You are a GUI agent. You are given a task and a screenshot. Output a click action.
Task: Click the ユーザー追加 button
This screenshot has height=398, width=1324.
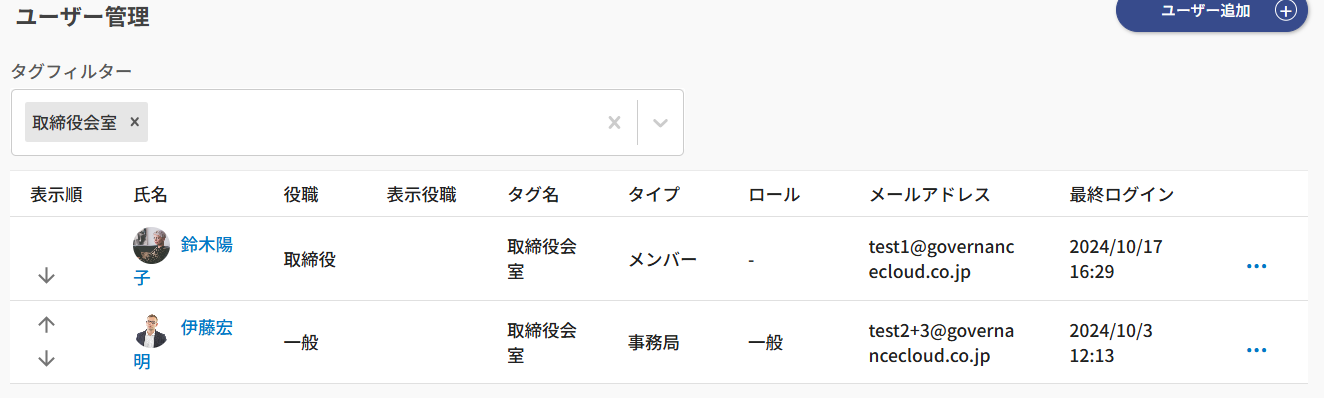click(x=1212, y=12)
